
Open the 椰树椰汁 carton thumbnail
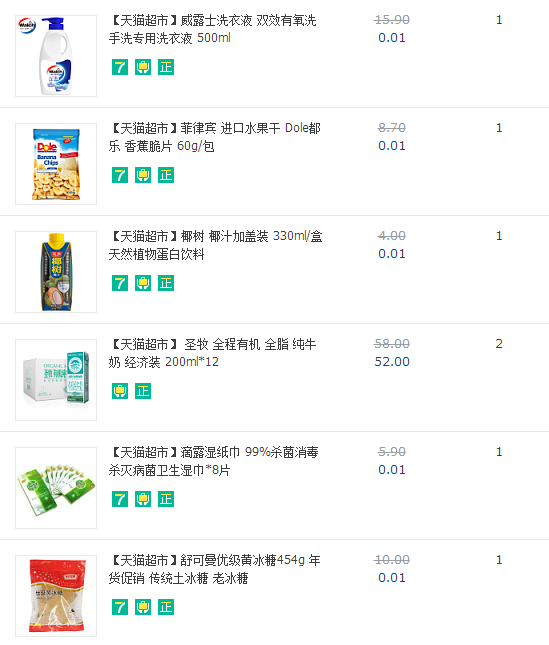pyautogui.click(x=56, y=272)
